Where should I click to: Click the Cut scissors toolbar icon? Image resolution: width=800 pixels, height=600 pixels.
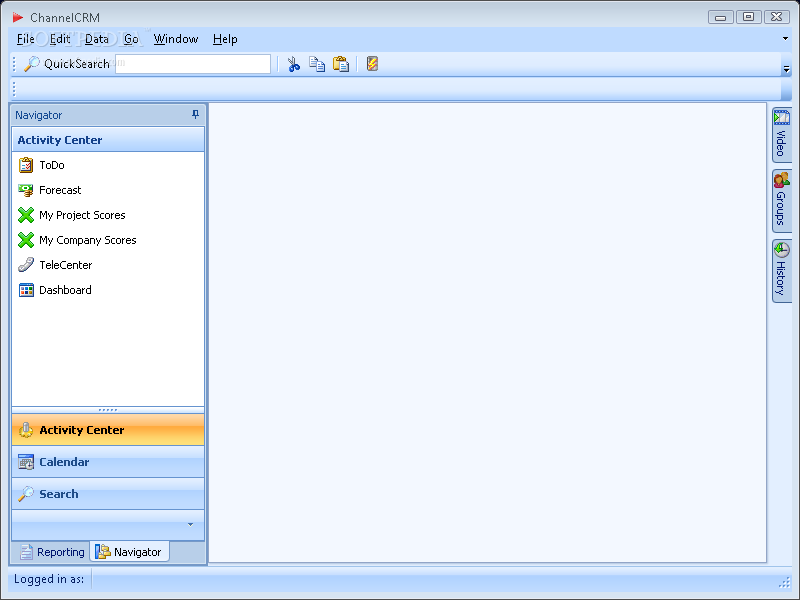tap(293, 64)
